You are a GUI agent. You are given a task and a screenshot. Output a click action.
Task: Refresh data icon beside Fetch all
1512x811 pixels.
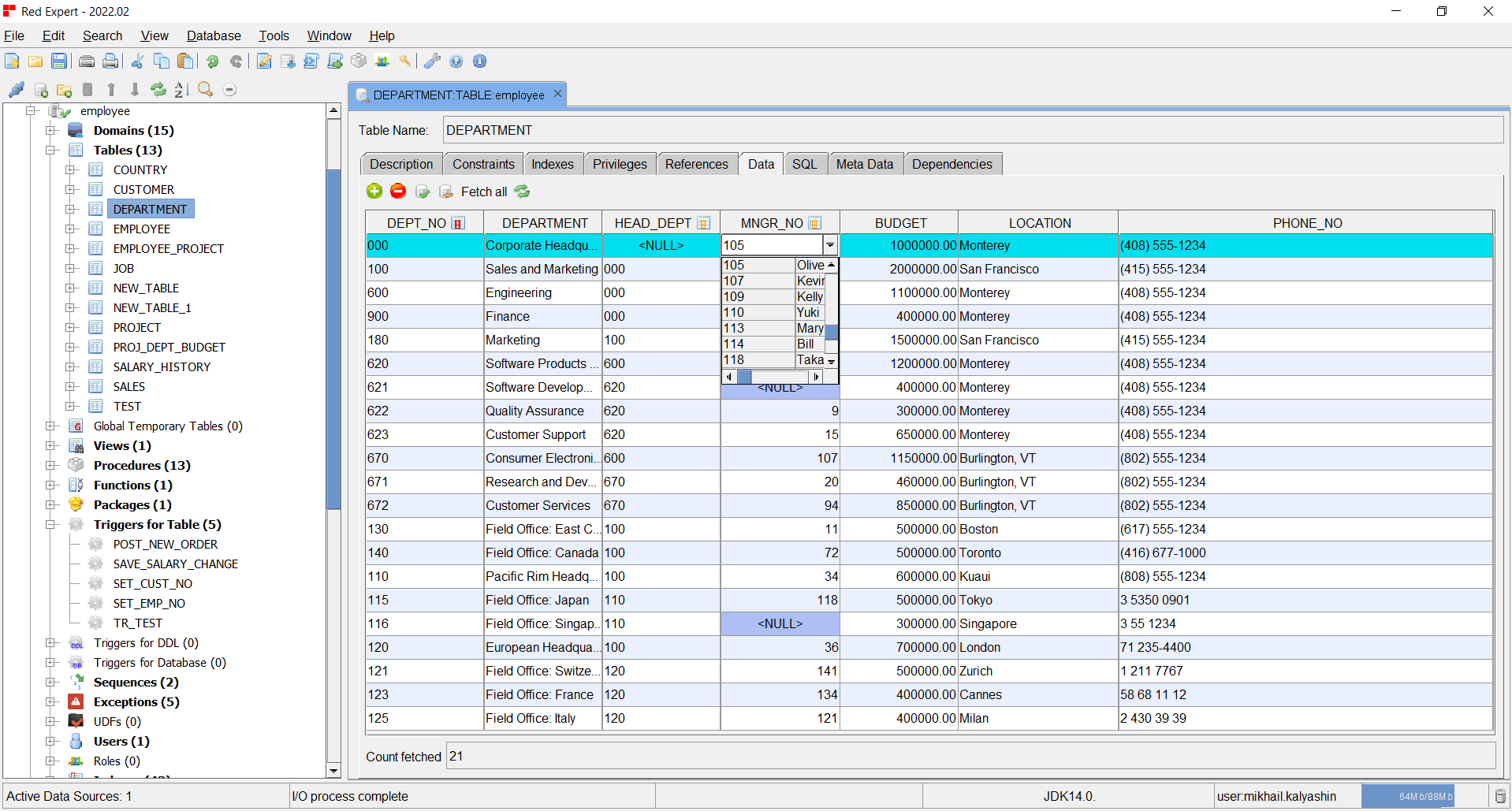coord(522,192)
